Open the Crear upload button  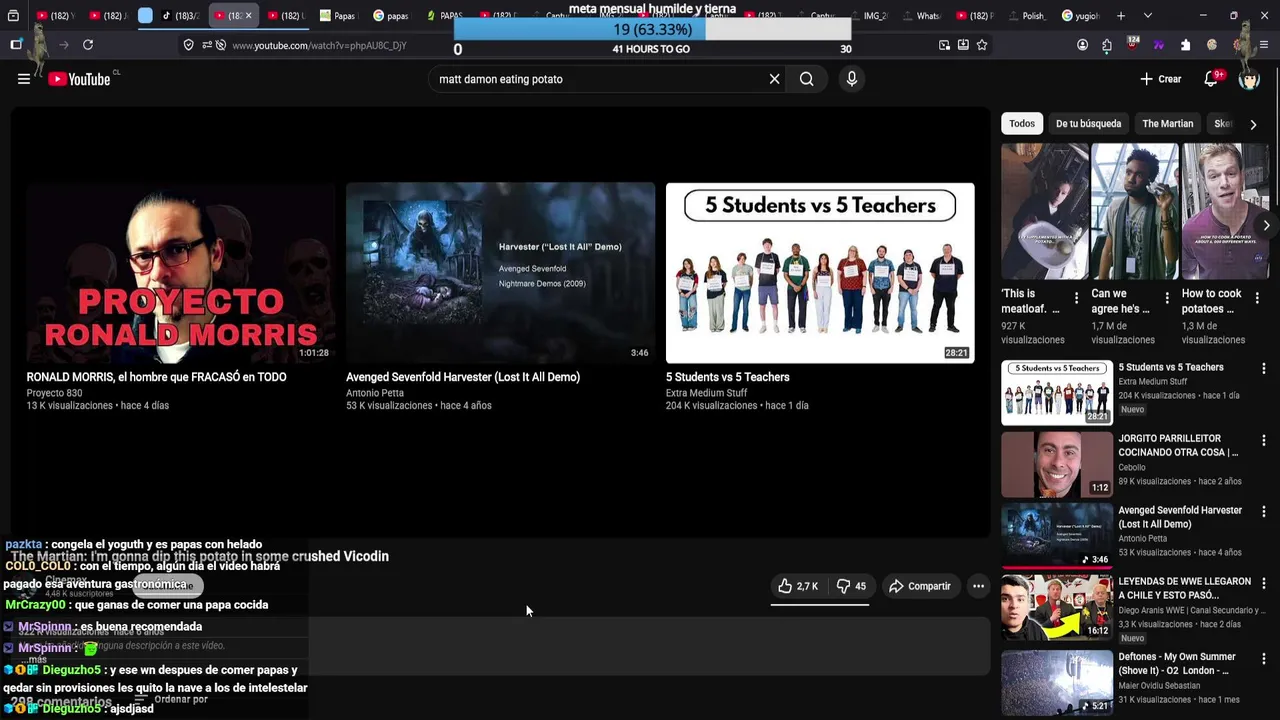[x=1161, y=79]
